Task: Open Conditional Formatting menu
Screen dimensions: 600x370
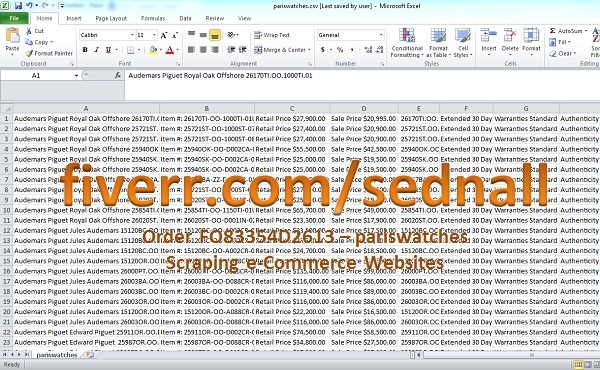Action: 407,42
